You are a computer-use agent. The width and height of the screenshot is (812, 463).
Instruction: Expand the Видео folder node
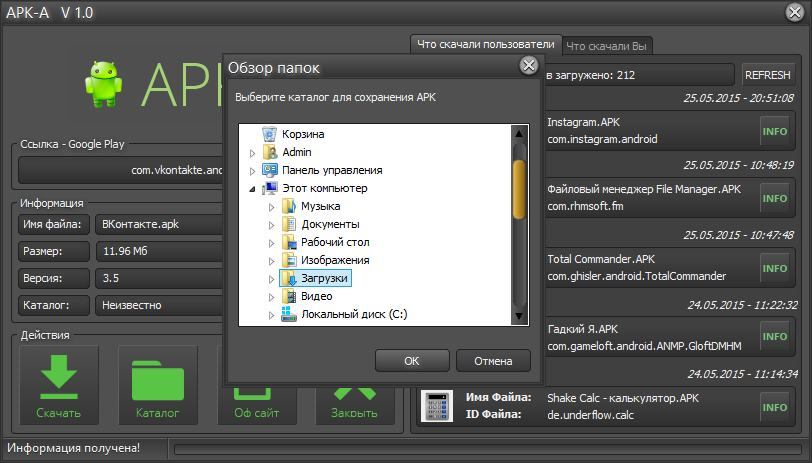point(271,297)
